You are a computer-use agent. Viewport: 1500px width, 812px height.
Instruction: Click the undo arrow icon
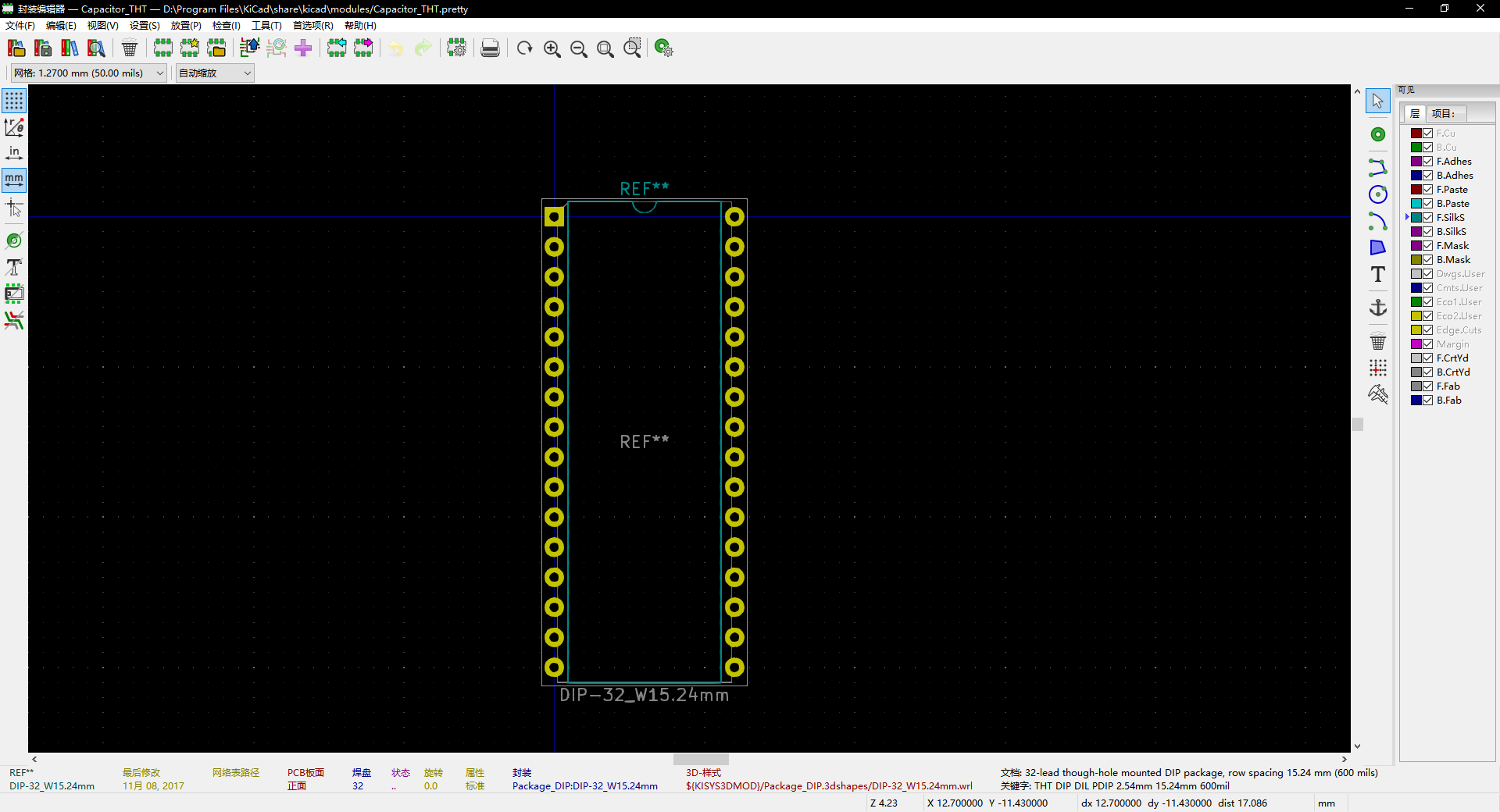click(396, 48)
